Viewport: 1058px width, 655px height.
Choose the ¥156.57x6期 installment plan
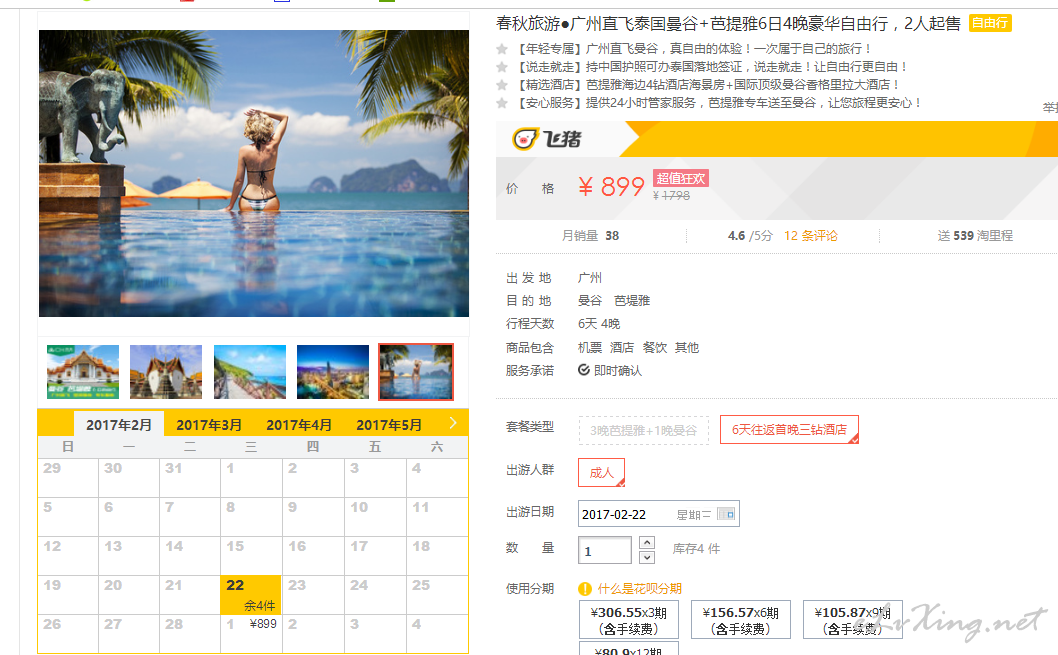coord(740,620)
